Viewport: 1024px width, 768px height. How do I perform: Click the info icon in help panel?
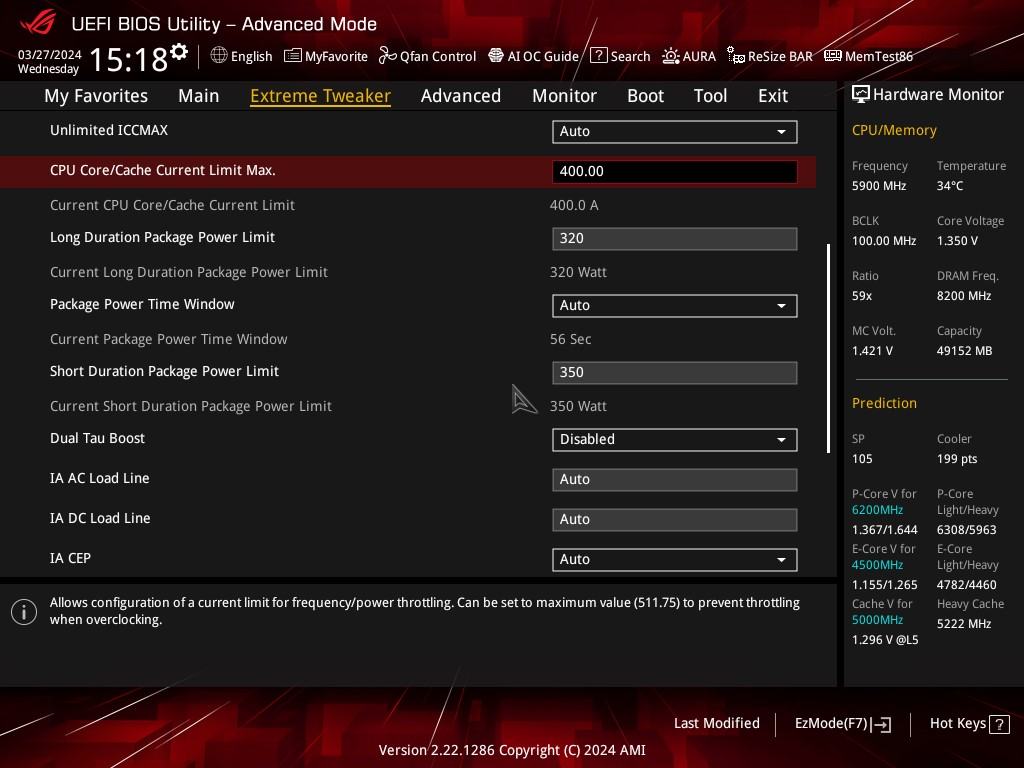pyautogui.click(x=24, y=612)
